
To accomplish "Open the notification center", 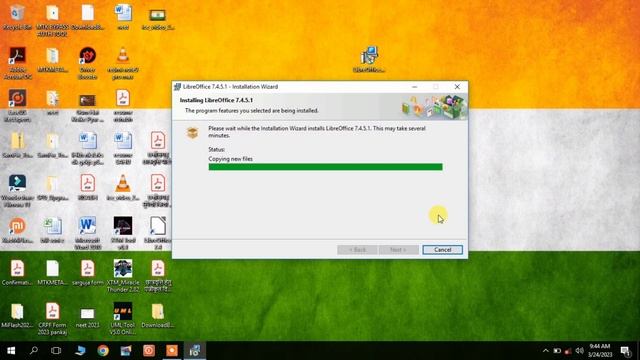I will click(625, 351).
